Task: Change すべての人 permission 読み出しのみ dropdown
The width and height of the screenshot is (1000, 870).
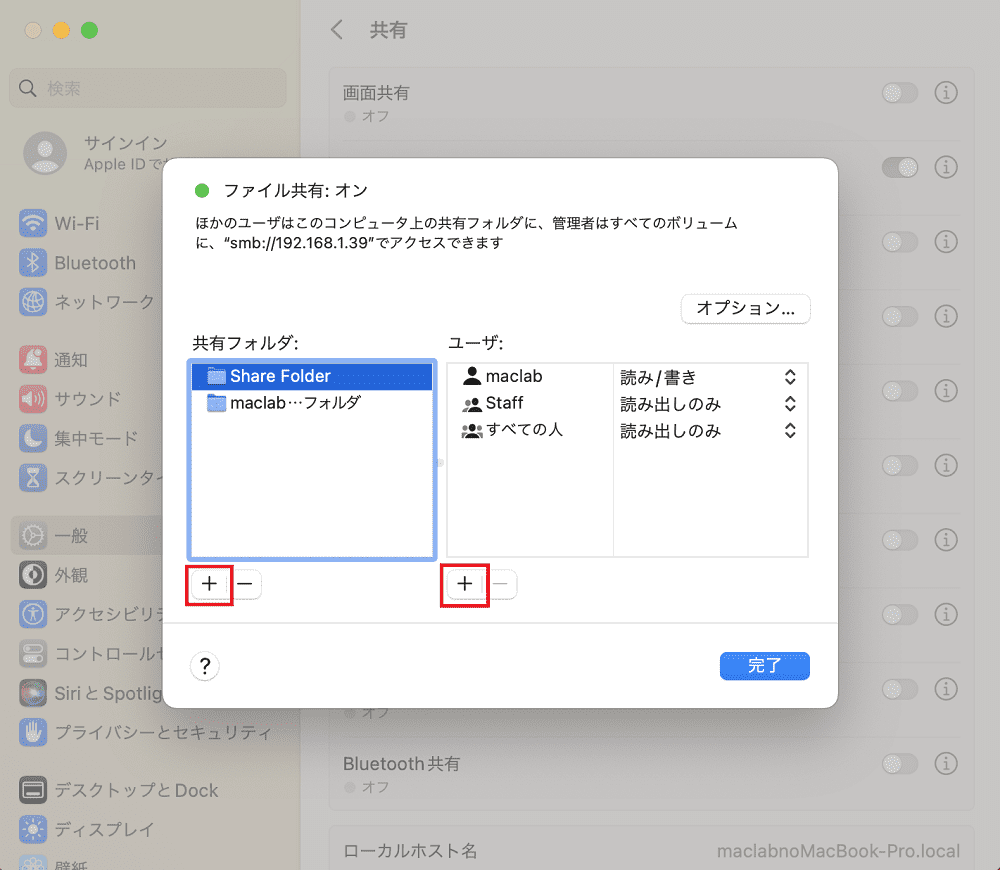Action: click(x=709, y=431)
